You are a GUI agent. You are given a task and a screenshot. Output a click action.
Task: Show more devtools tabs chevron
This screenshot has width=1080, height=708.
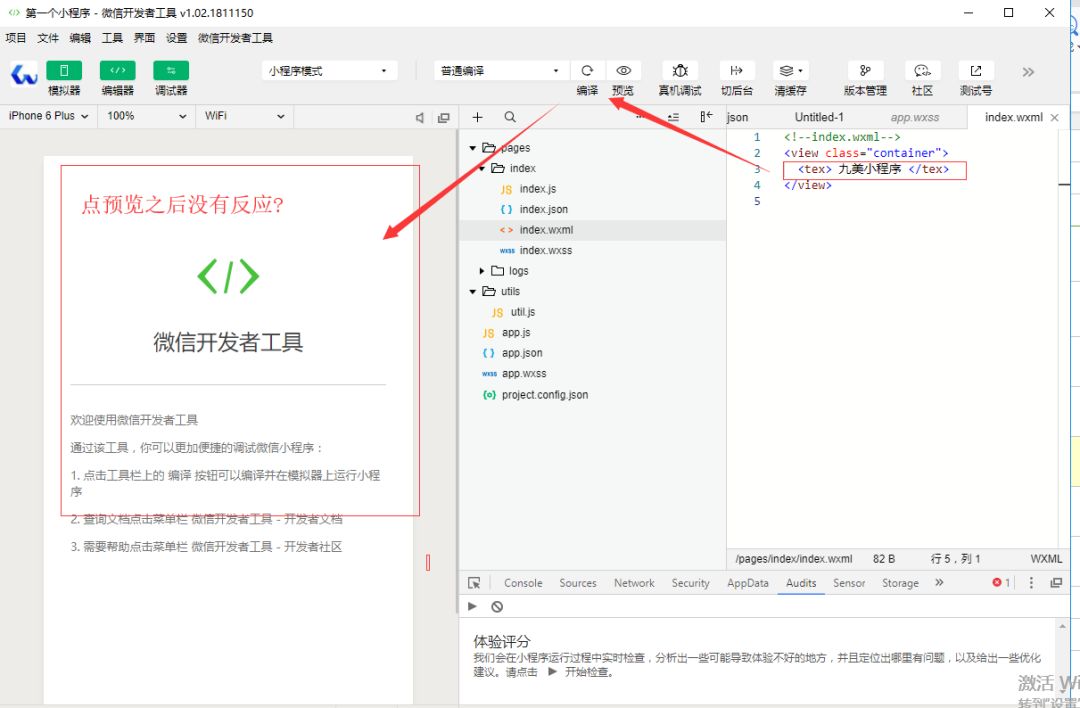pyautogui.click(x=939, y=583)
